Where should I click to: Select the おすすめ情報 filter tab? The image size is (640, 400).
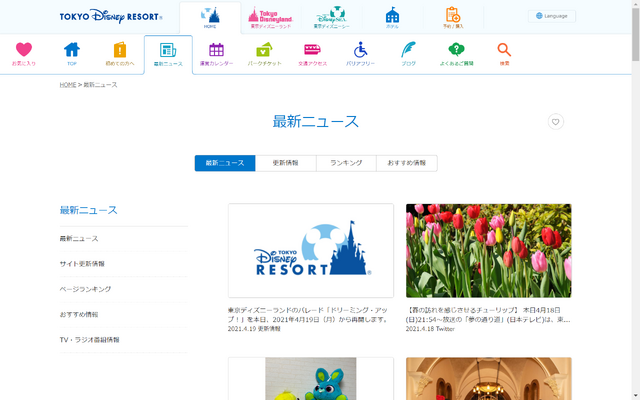[407, 163]
